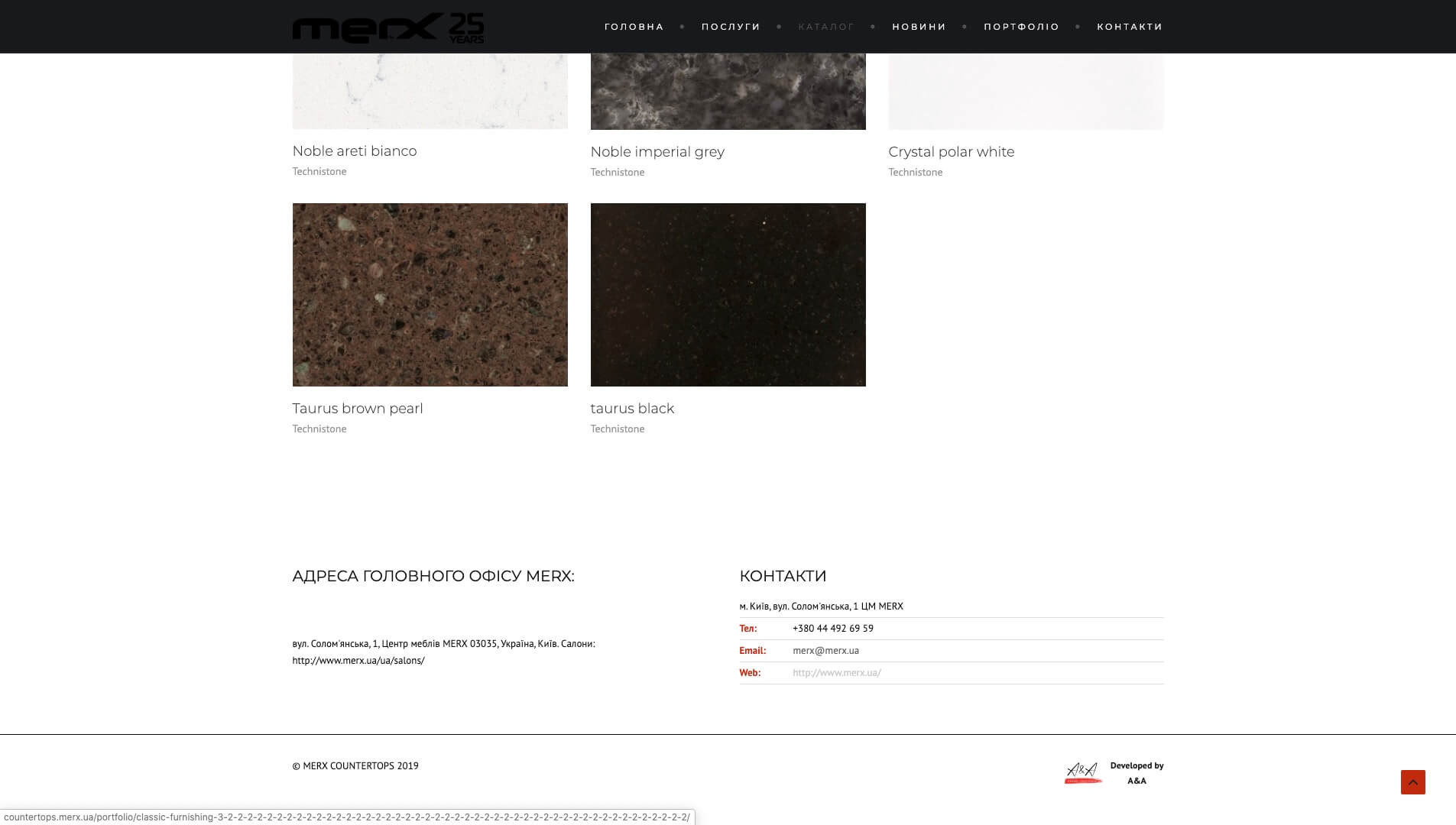Click the MERX 25 years logo
This screenshot has height=825, width=1456.
[x=388, y=28]
